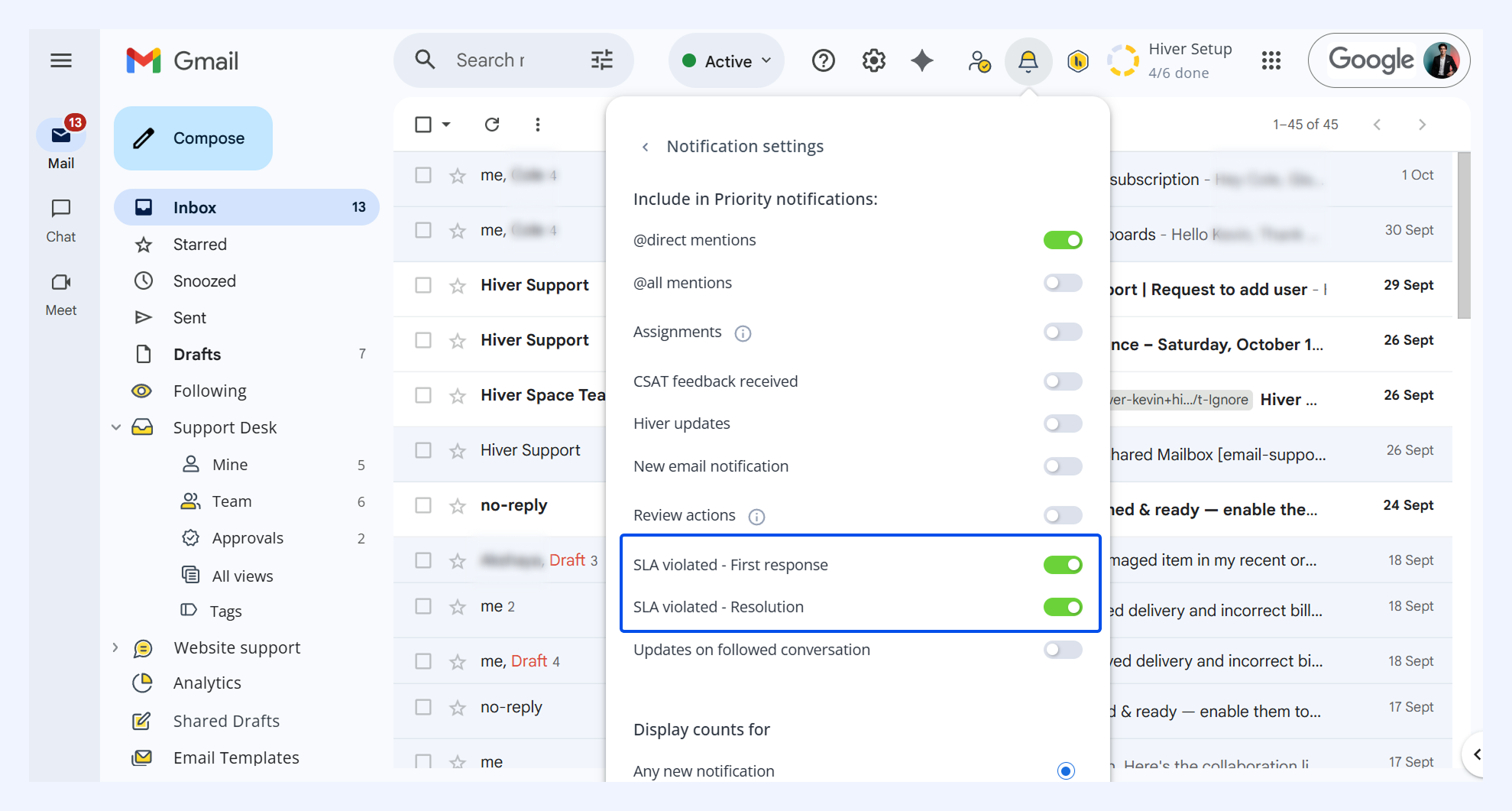Viewport: 1512px width, 811px height.
Task: Disable SLA violated - First response toggle
Action: coord(1063,565)
